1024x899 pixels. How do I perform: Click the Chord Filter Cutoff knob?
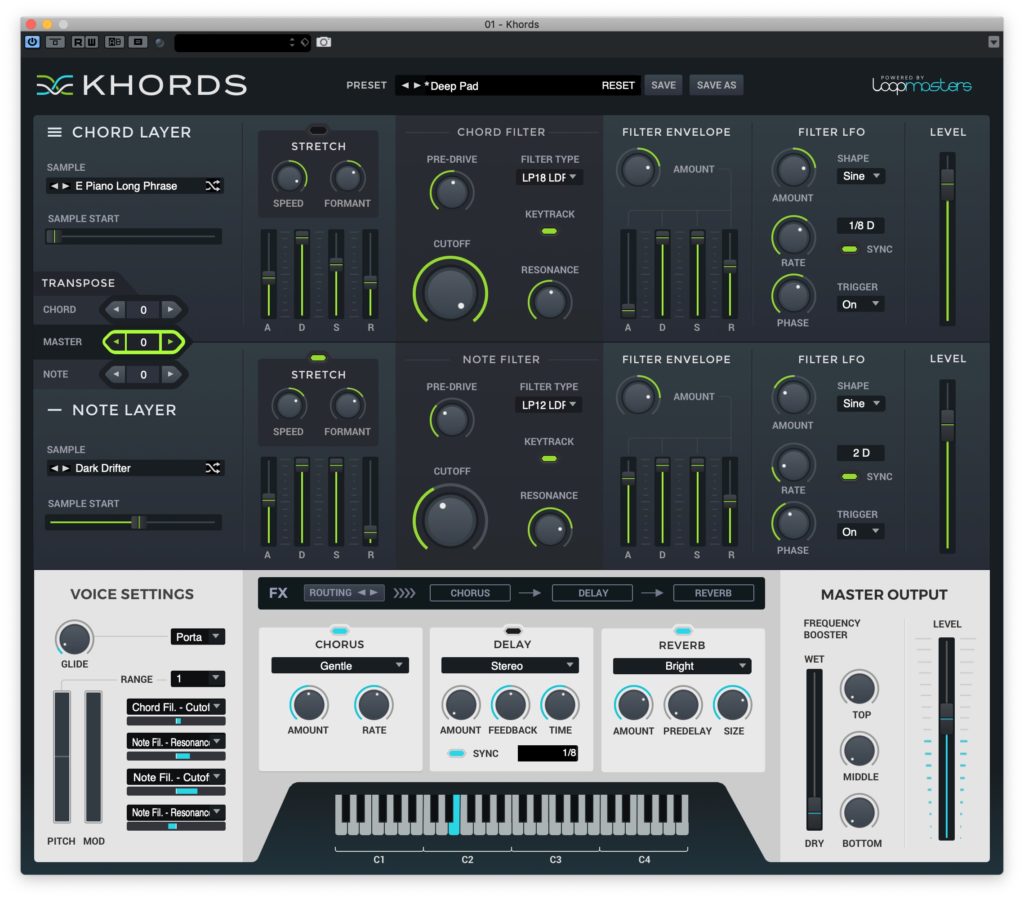(x=450, y=292)
